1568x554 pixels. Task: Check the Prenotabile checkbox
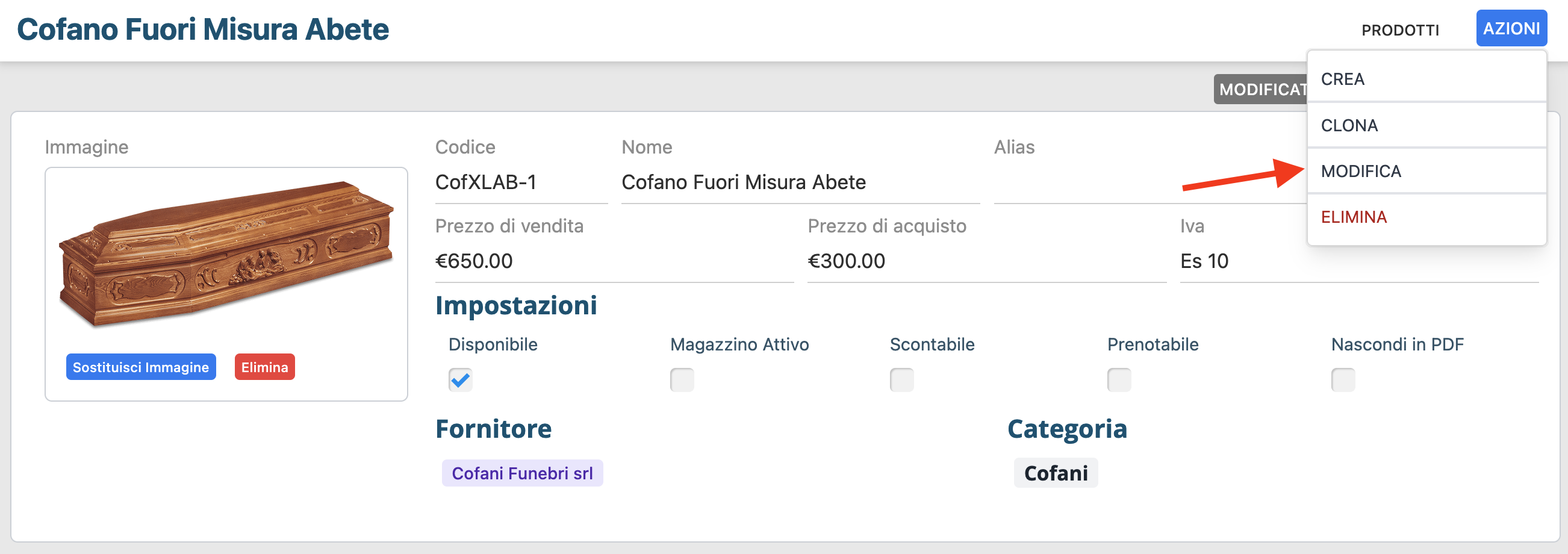pyautogui.click(x=1118, y=380)
